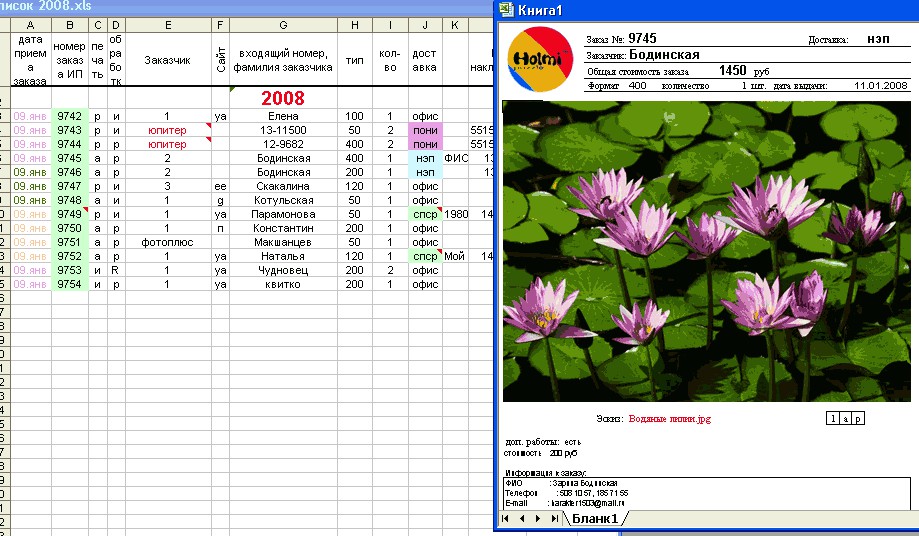The image size is (919, 536).
Task: Click the Водяные лилии.jpg file name
Action: pos(669,419)
